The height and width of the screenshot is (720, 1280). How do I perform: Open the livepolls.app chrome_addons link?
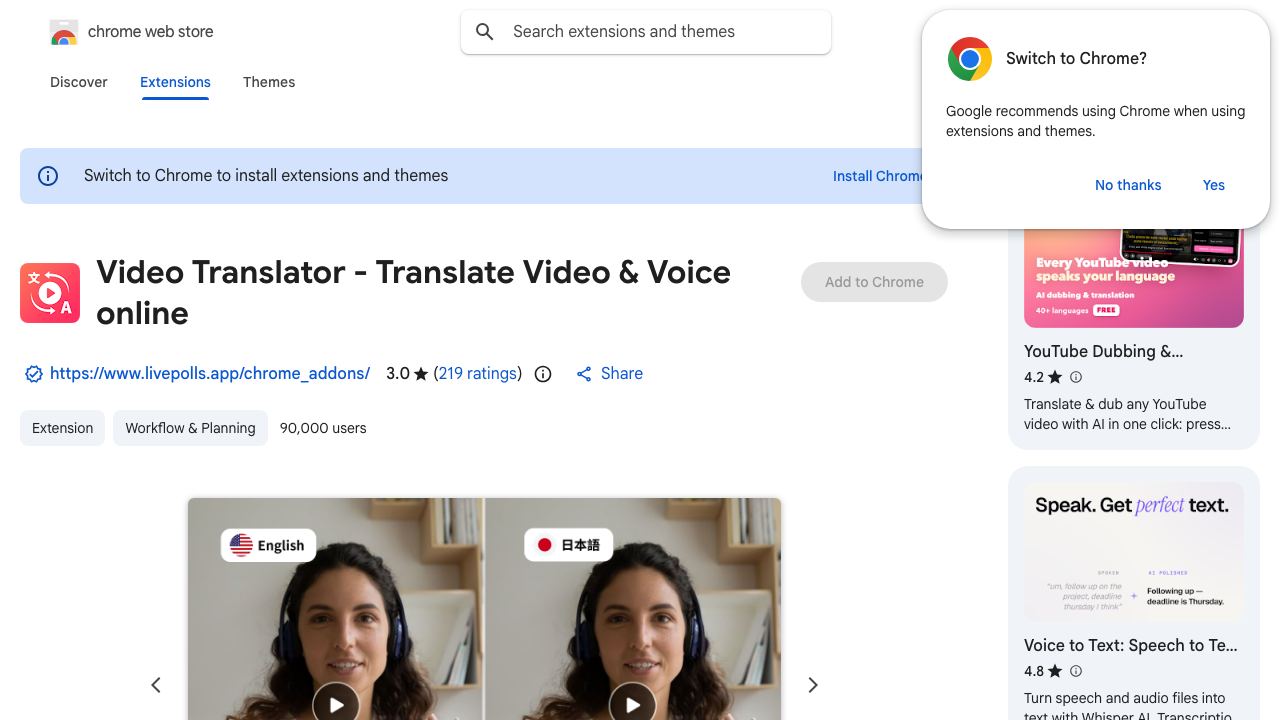210,374
